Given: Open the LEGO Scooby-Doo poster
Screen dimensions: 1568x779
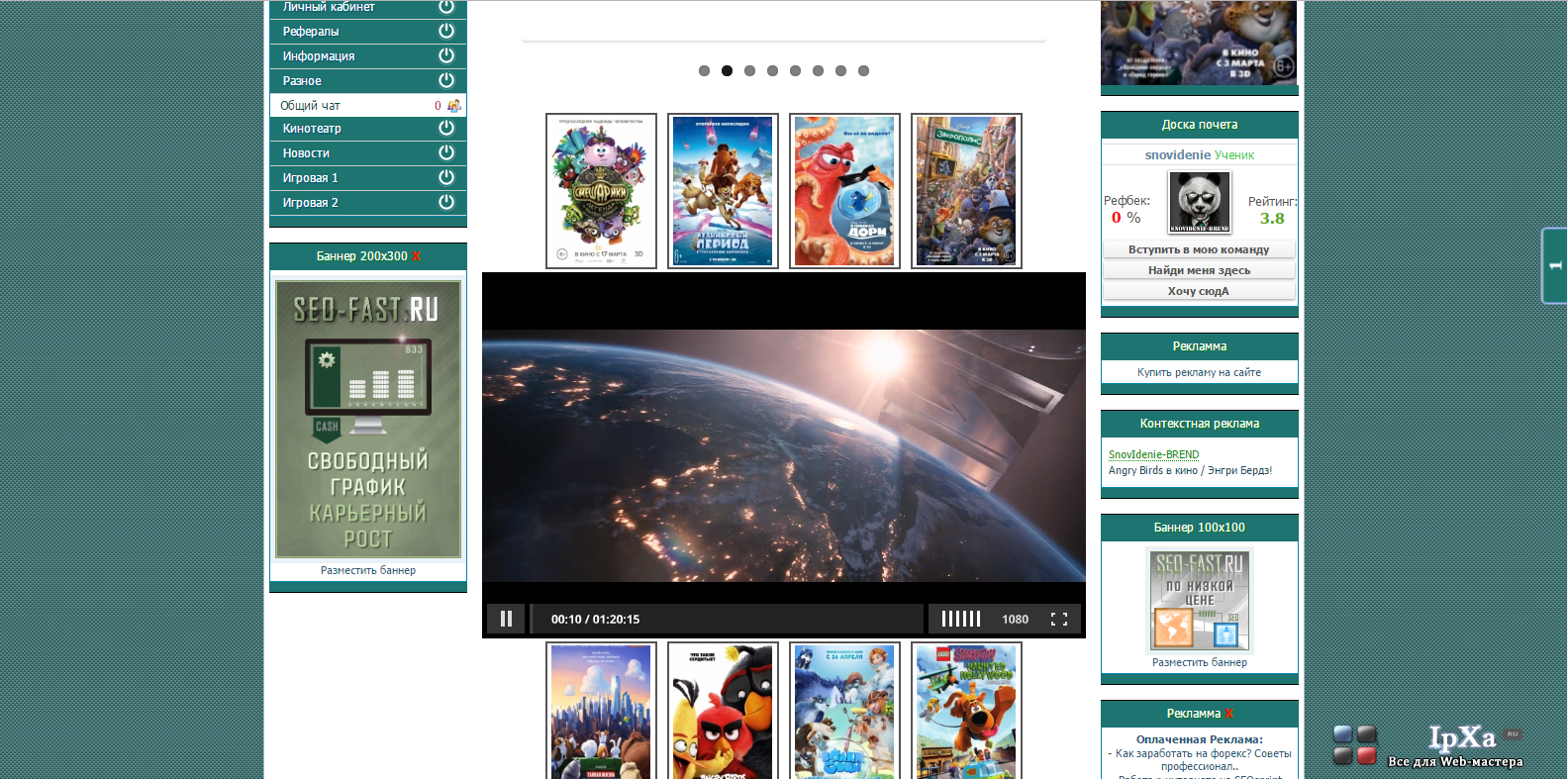Looking at the screenshot, I should pos(966,711).
